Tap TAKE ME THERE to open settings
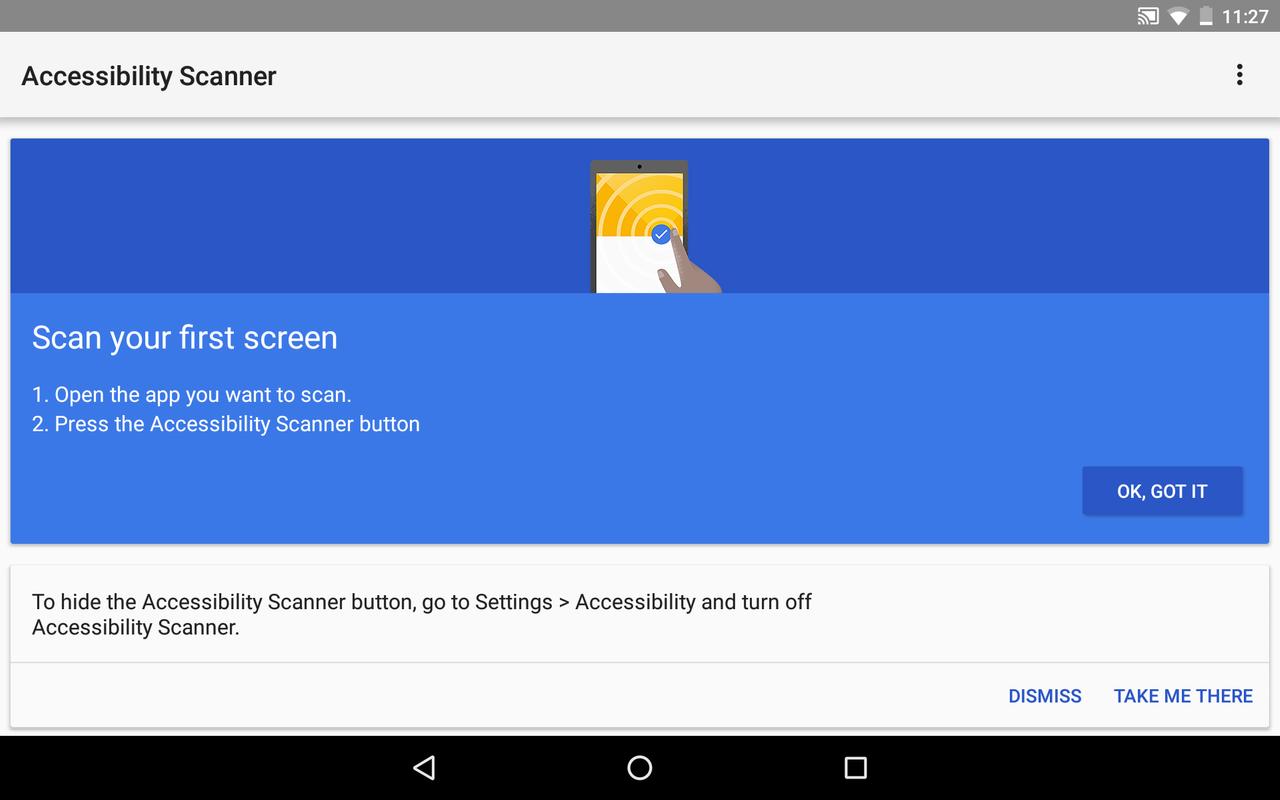This screenshot has height=800, width=1280. pyautogui.click(x=1183, y=696)
